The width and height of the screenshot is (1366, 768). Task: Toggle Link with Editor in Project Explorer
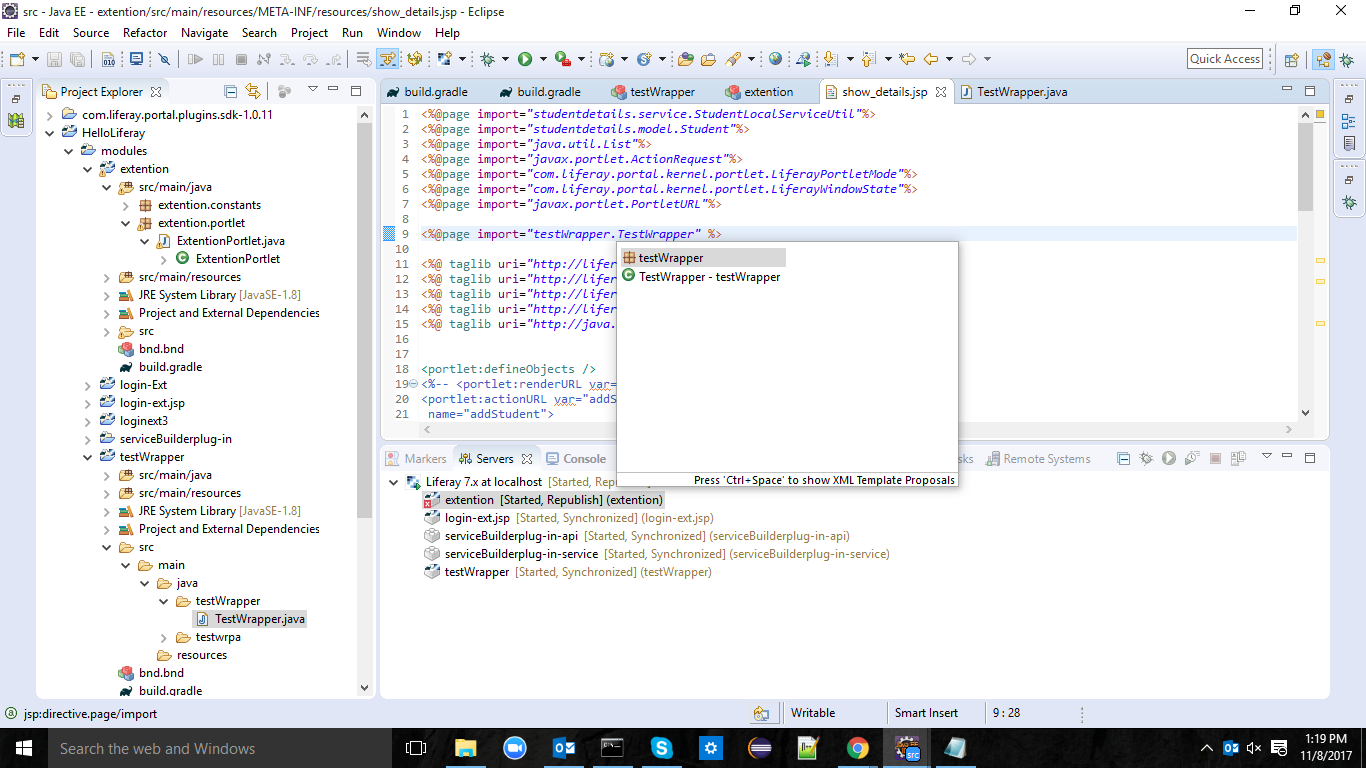[253, 91]
